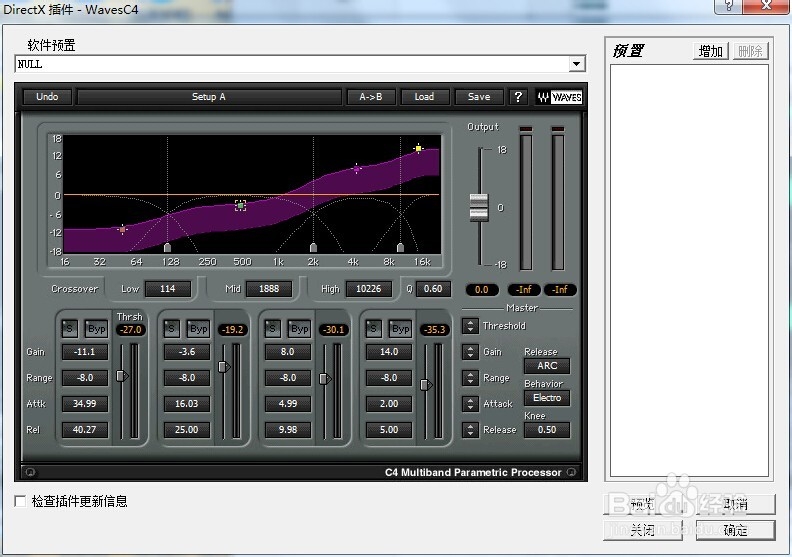This screenshot has height=557, width=792.
Task: Grab the 10226 Hz crossover handle on graph
Action: tap(400, 247)
